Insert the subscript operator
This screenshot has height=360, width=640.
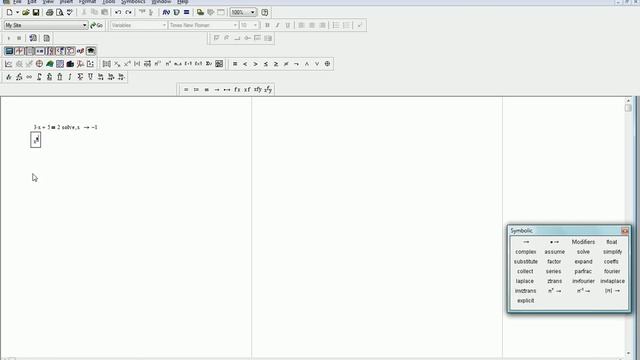pyautogui.click(x=117, y=64)
